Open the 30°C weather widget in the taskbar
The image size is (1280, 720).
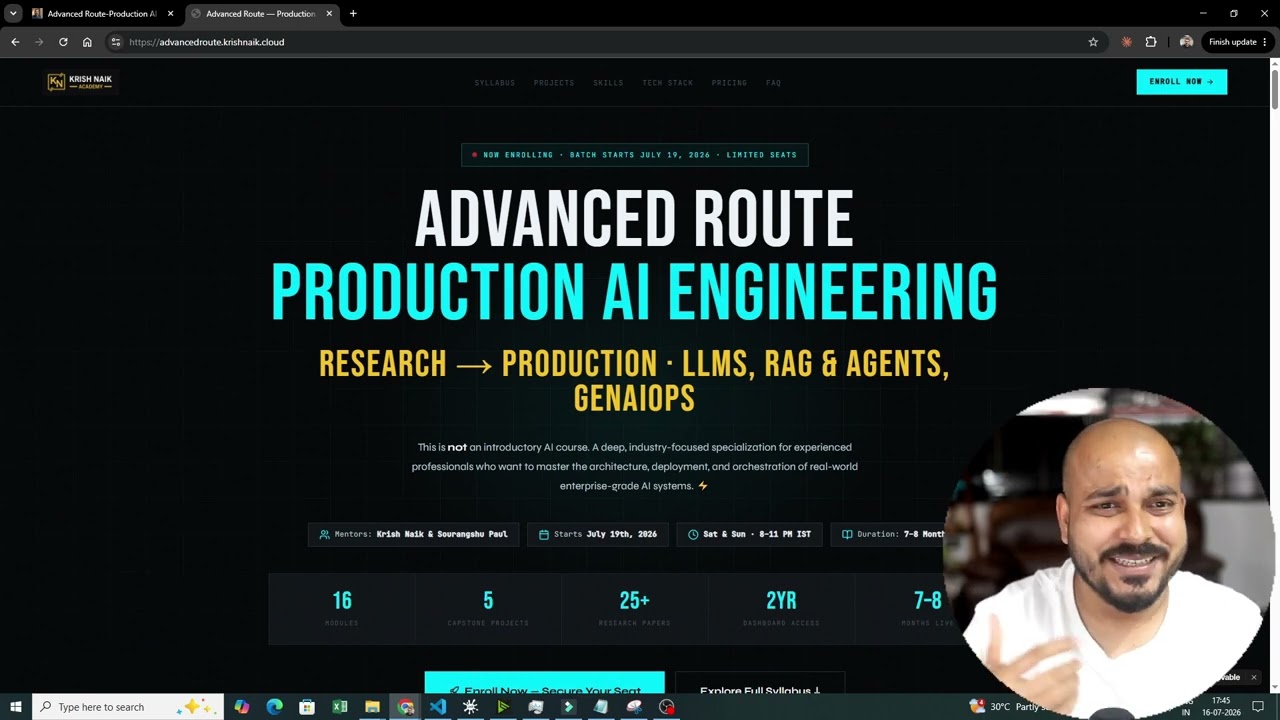click(x=1007, y=707)
